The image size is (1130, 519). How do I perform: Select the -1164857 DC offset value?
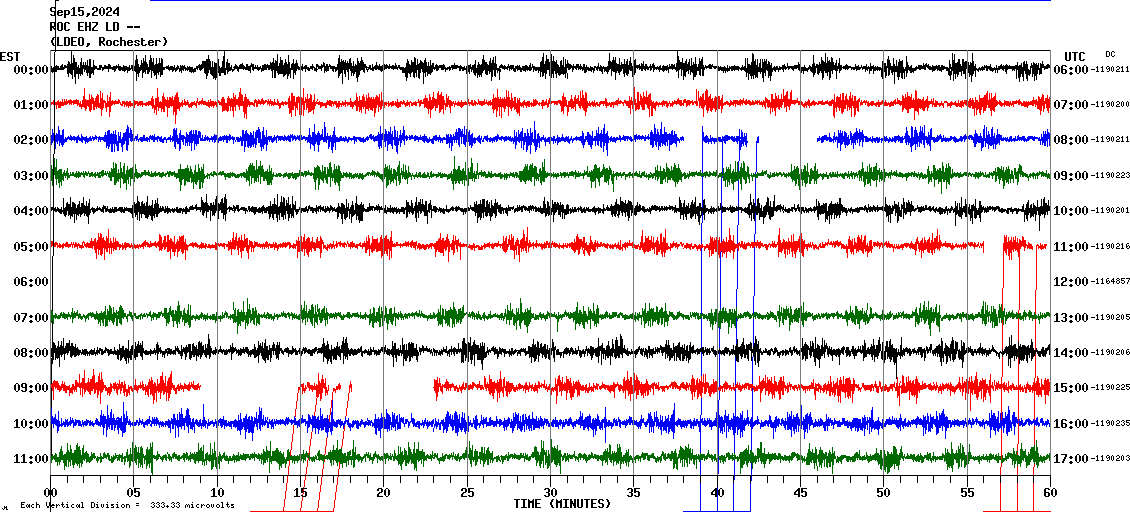coord(1110,282)
